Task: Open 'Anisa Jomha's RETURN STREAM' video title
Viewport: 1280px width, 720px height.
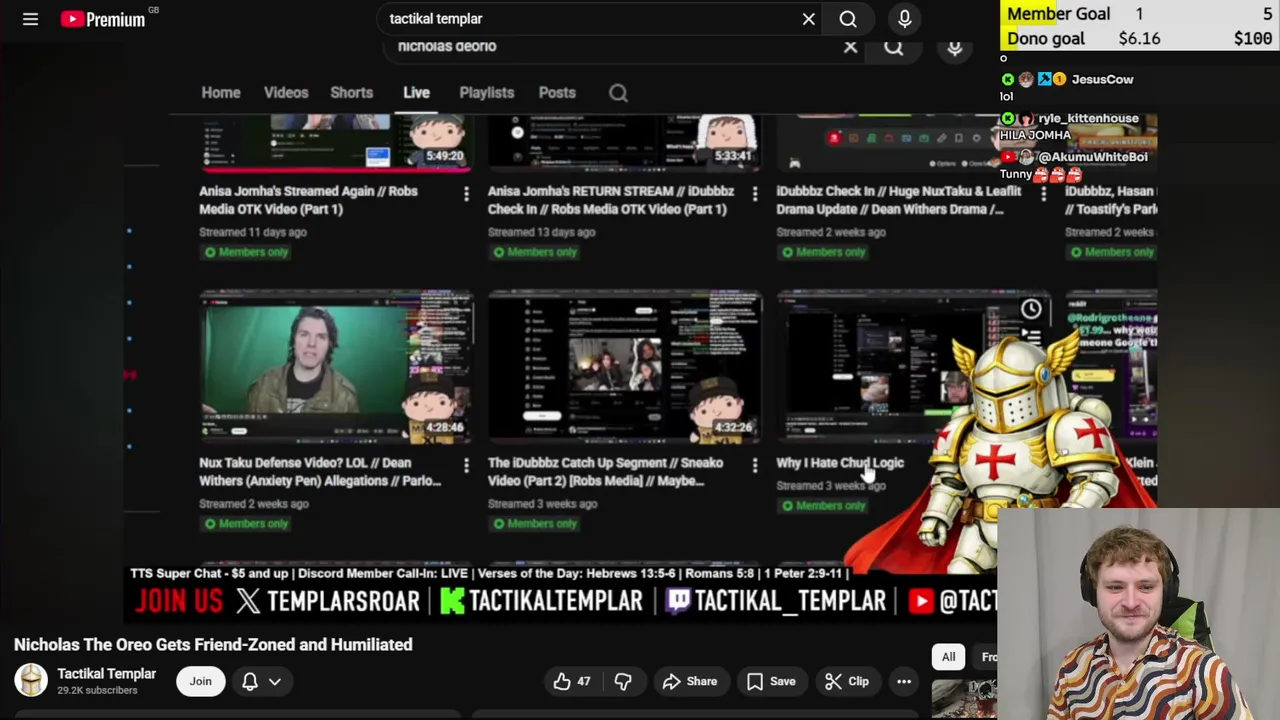Action: coord(610,200)
